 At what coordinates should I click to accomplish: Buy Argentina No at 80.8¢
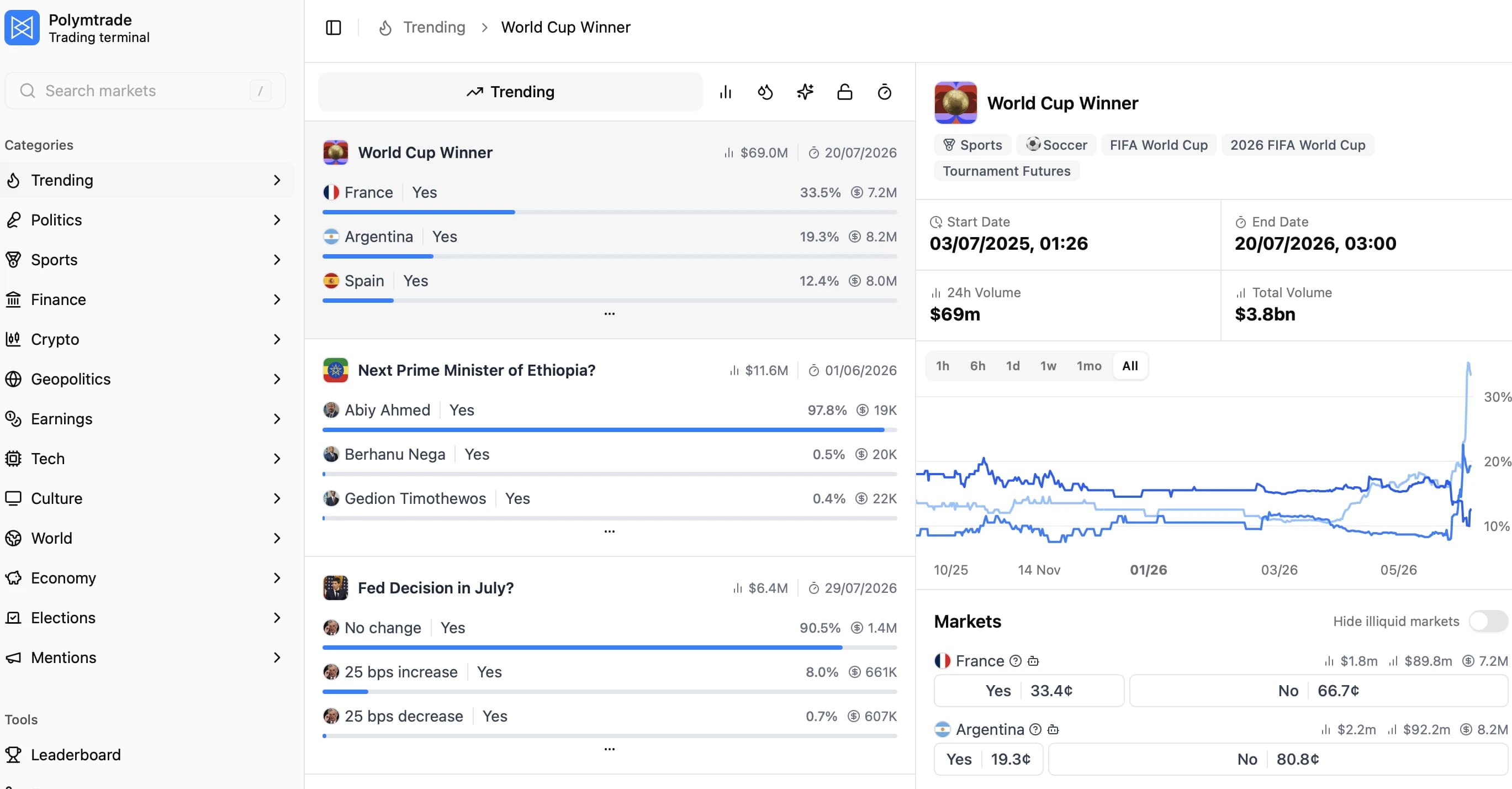tap(1278, 759)
